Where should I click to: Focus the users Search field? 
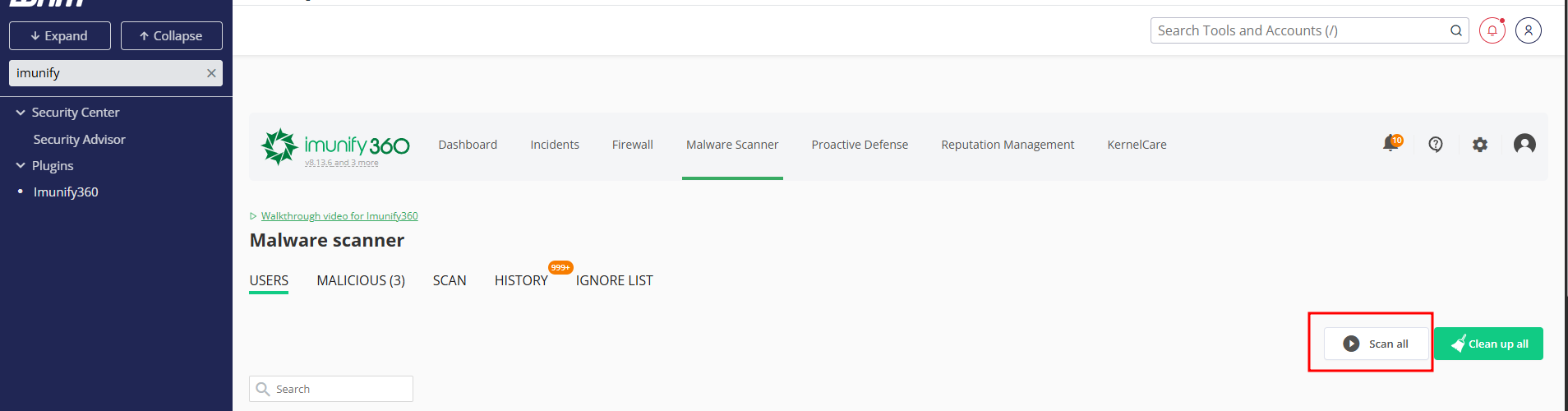tap(331, 389)
